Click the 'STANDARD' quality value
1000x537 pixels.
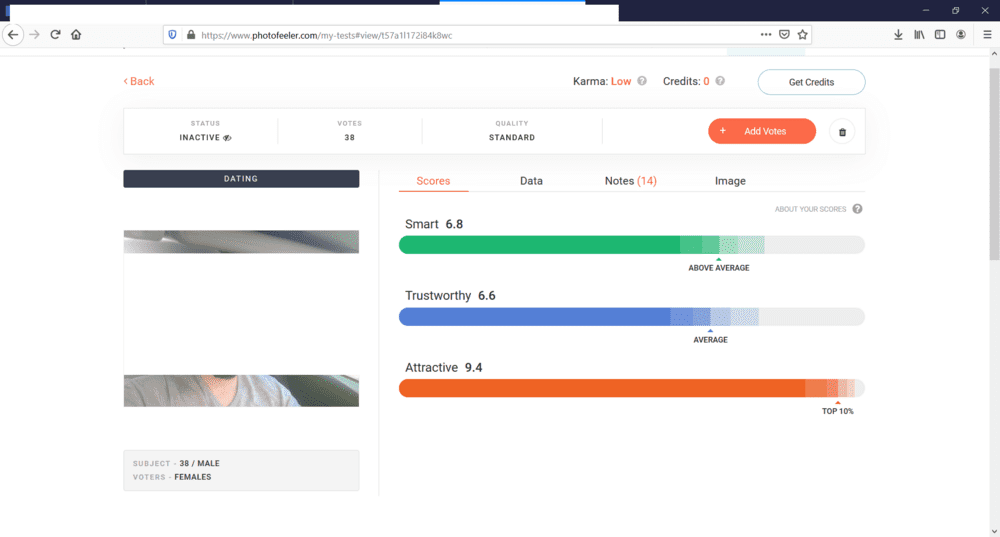(x=512, y=138)
